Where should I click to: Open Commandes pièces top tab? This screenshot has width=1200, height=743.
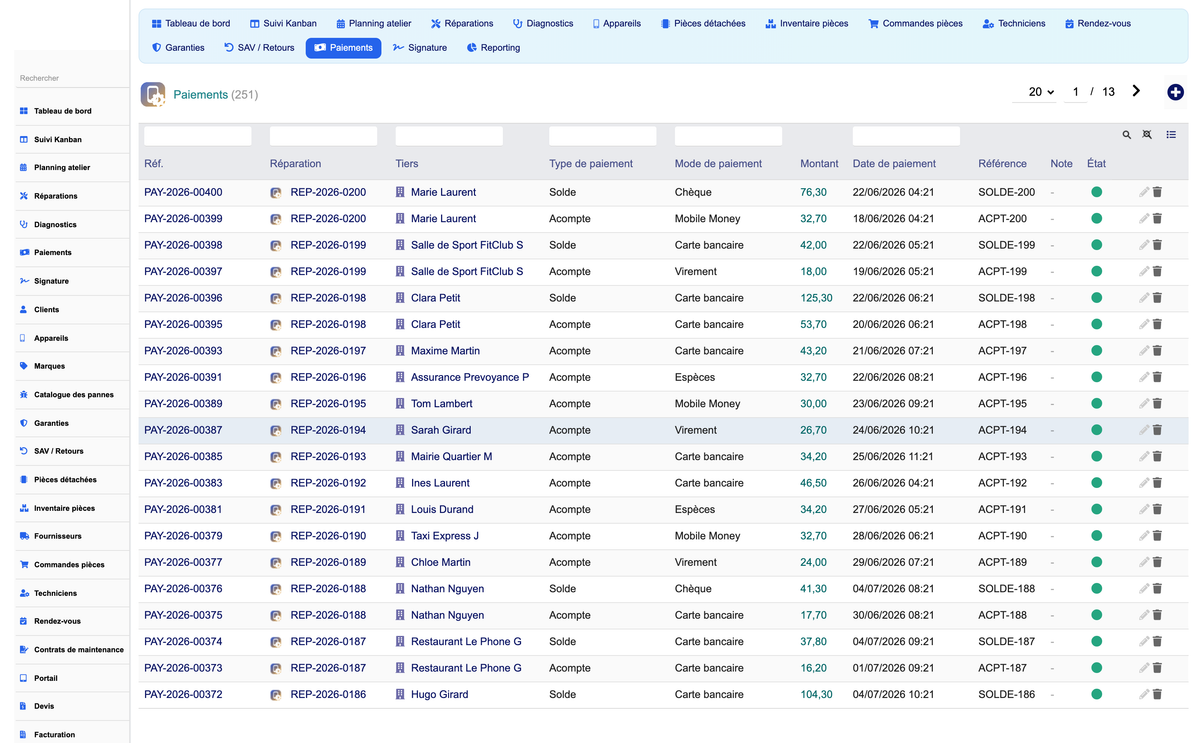click(914, 23)
